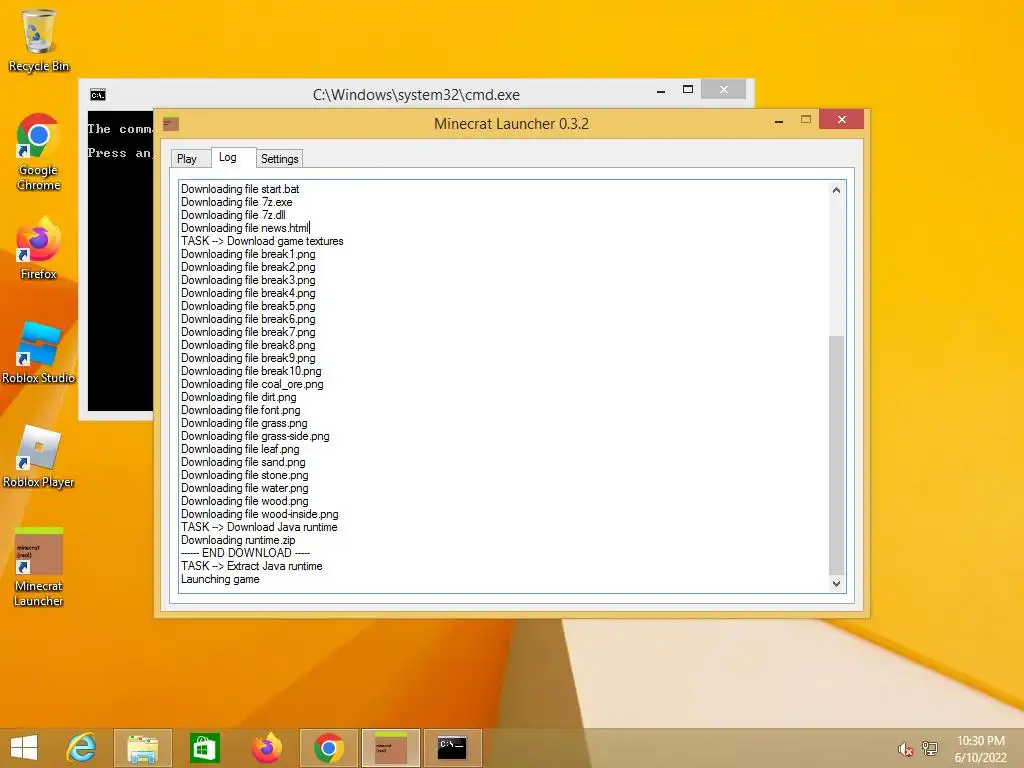Click log line 'Downloading file font.png'
This screenshot has width=1024, height=768.
[240, 410]
